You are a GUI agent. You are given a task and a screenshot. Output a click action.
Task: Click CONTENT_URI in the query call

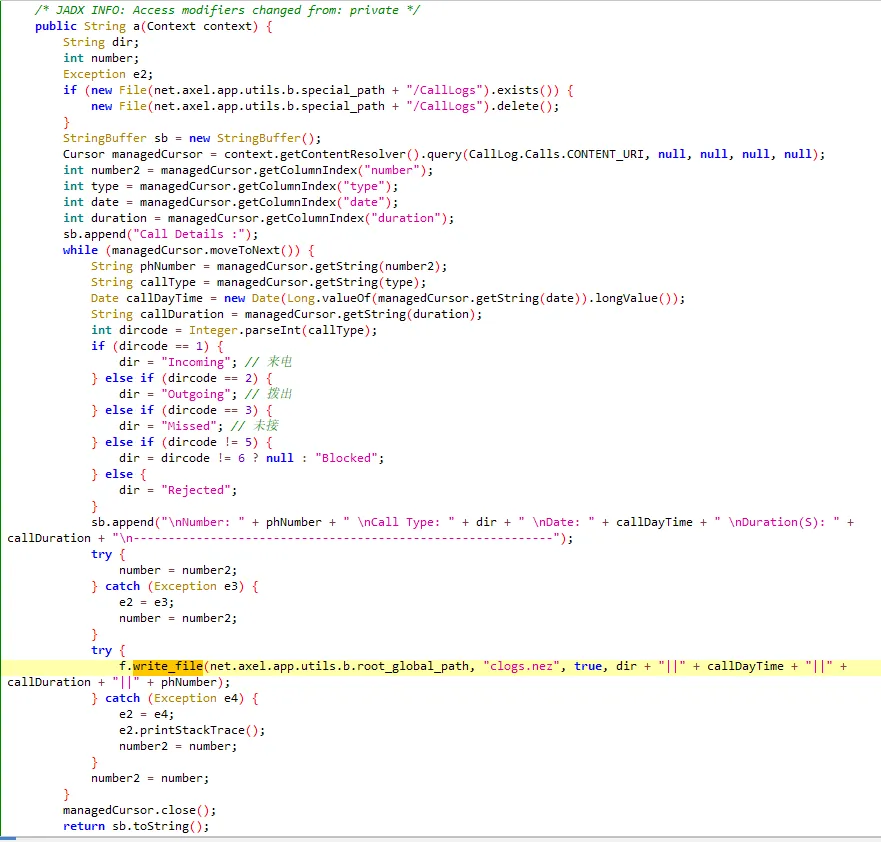tap(605, 154)
